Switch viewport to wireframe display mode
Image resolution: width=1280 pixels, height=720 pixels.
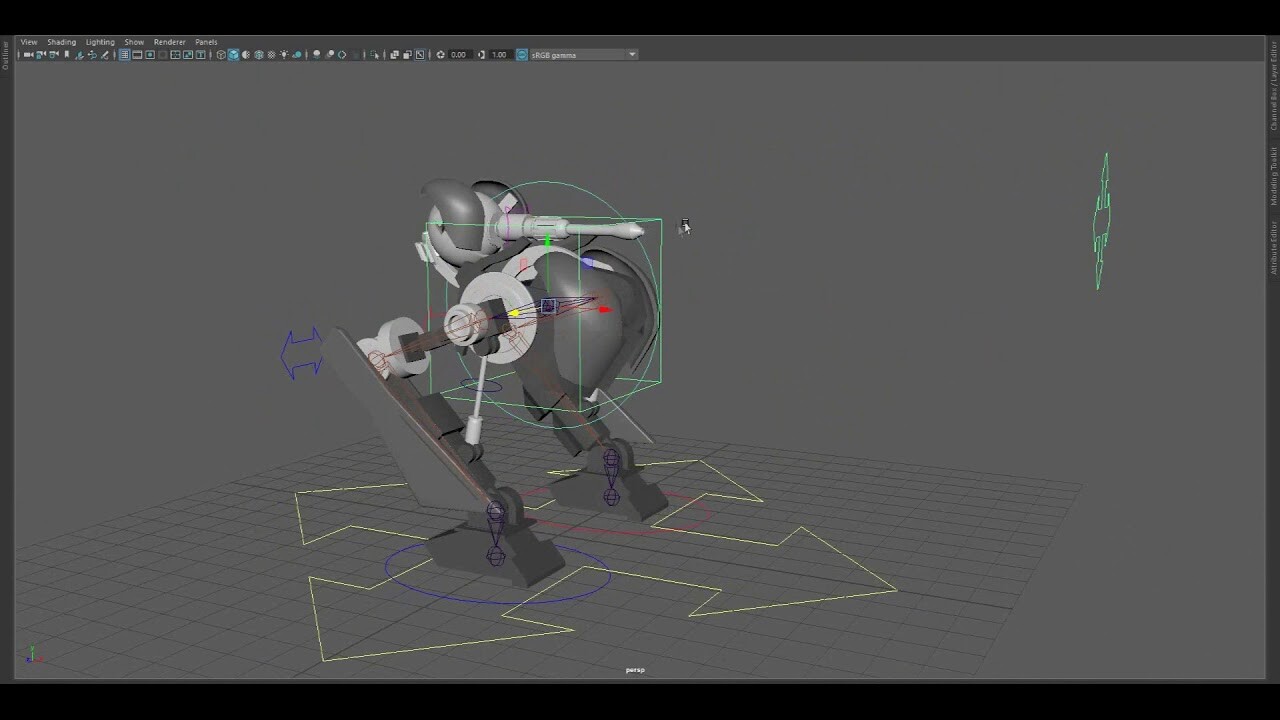[x=221, y=55]
